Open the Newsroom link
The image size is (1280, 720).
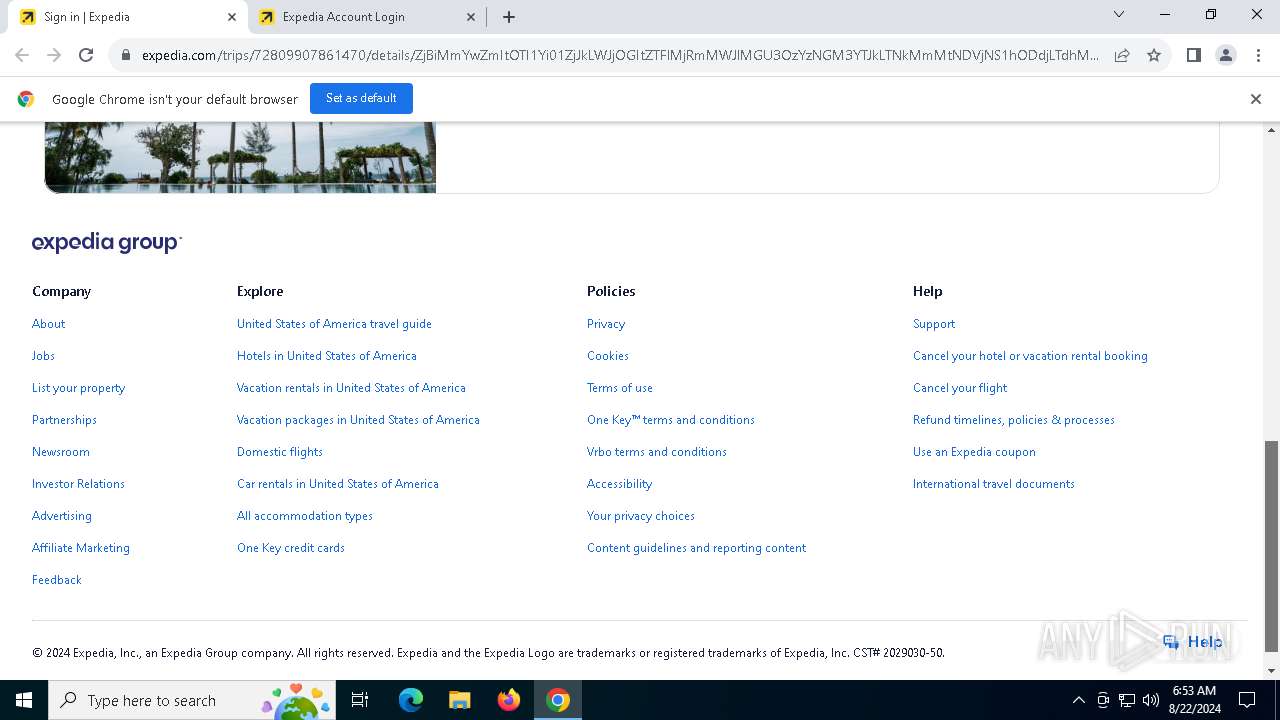tap(61, 452)
